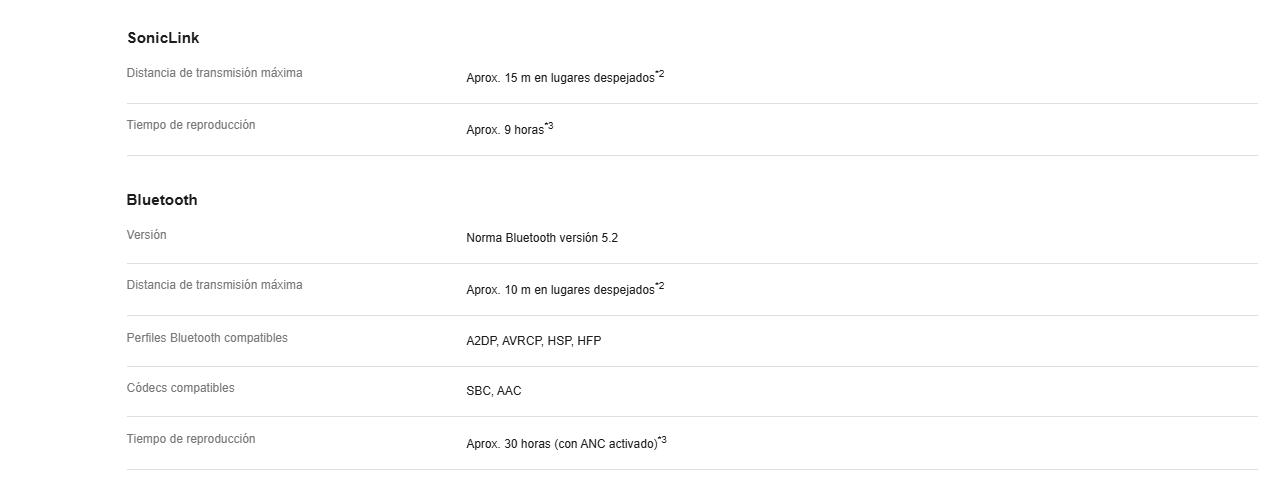Click the Bluetooth 'Tiempo de reproducción' label

click(x=191, y=439)
